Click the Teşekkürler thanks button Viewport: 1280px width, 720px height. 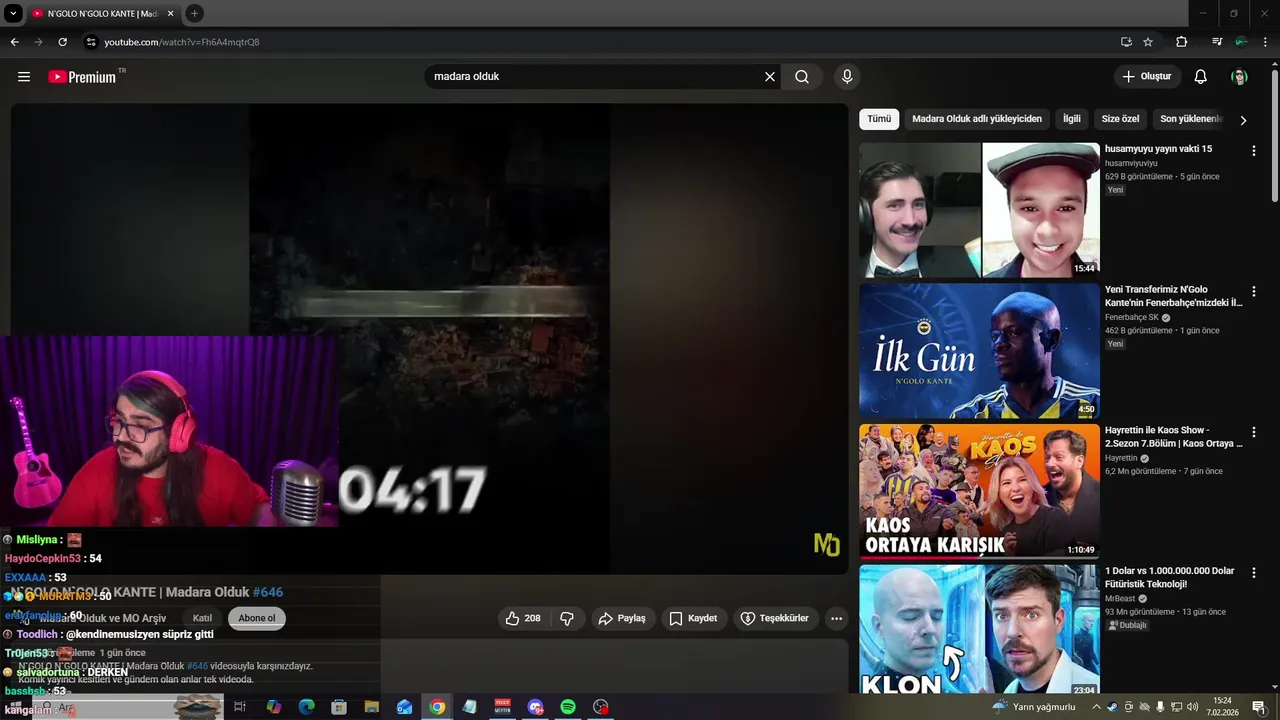coord(774,618)
